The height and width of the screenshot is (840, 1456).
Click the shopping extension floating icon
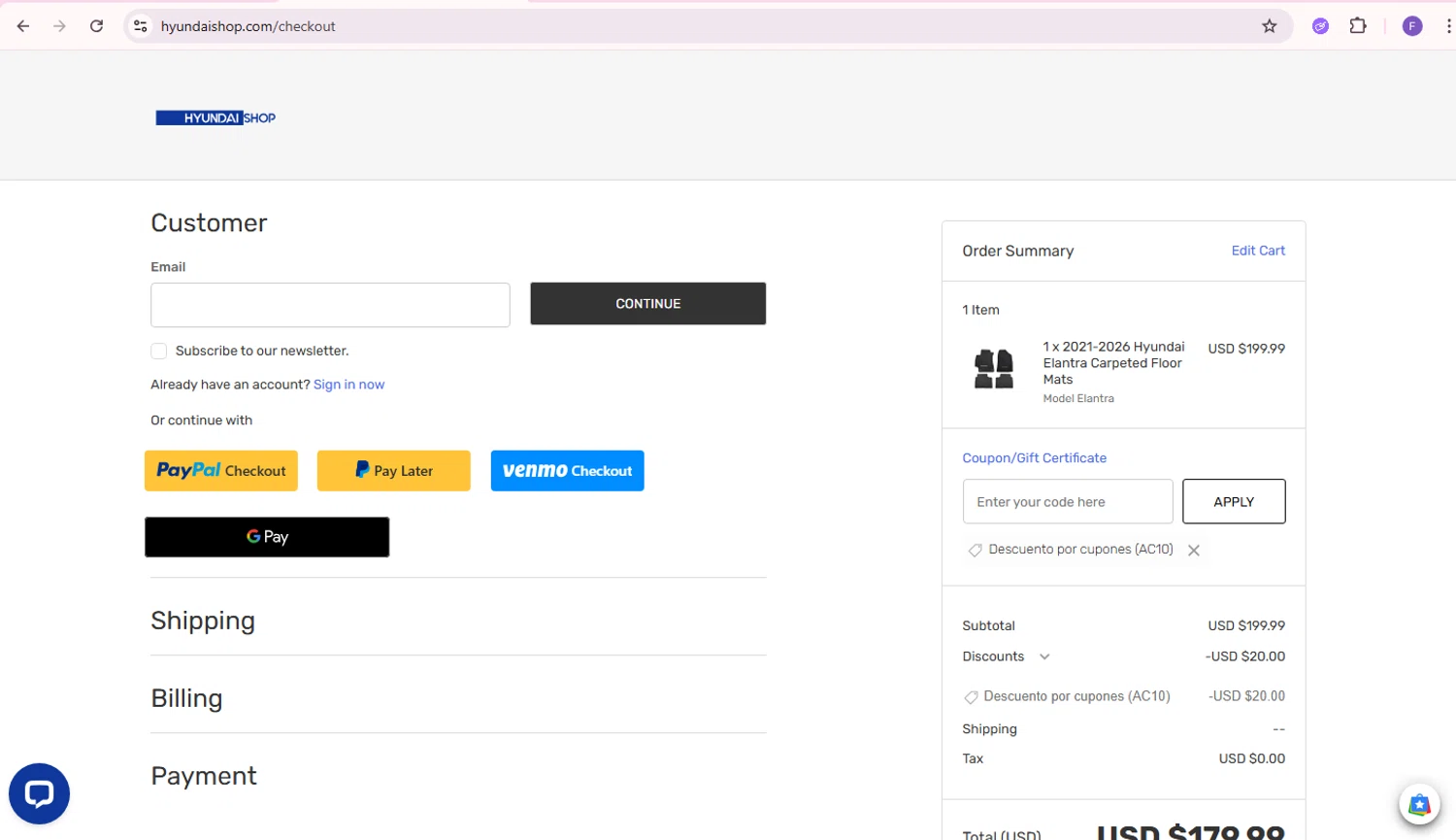[x=1419, y=804]
